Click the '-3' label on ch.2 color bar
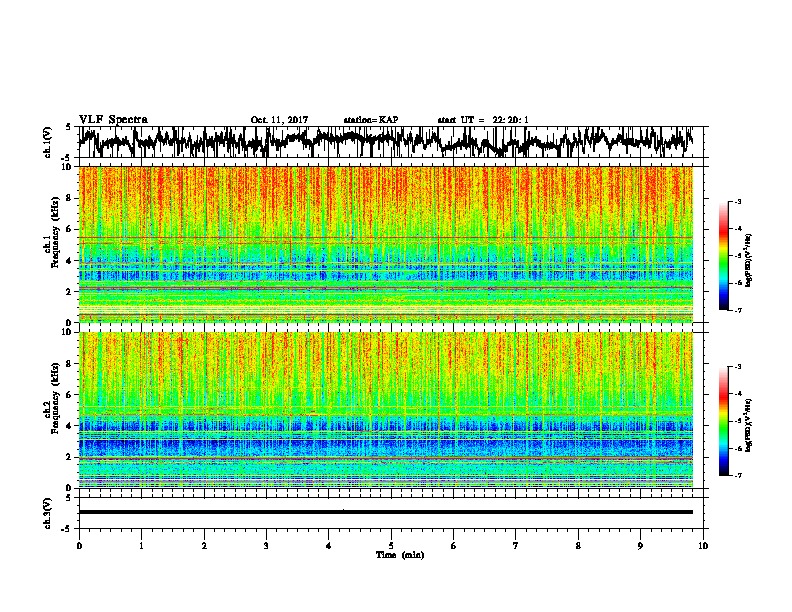 737,367
